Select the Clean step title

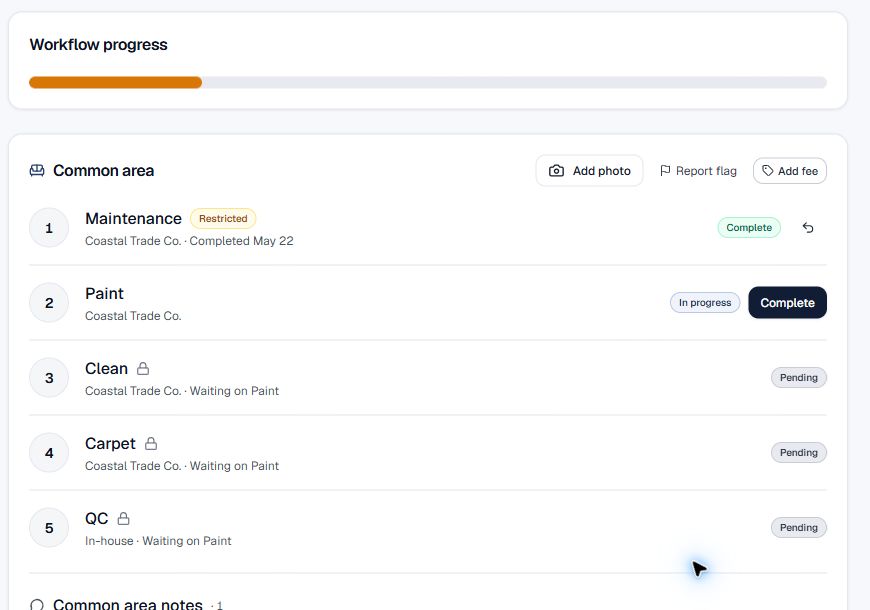pos(107,369)
